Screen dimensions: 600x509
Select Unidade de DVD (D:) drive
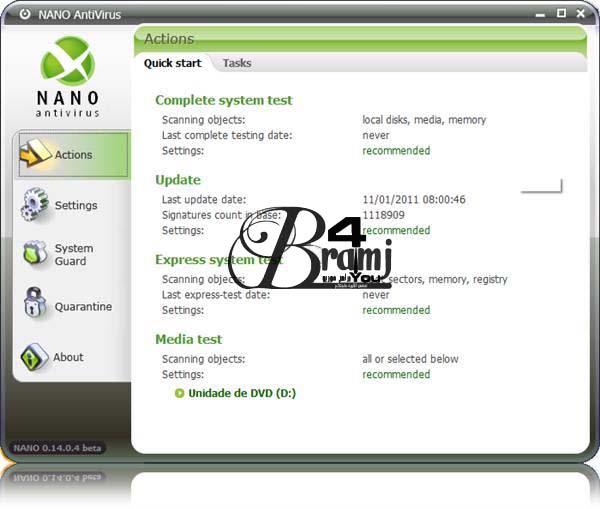[x=242, y=393]
